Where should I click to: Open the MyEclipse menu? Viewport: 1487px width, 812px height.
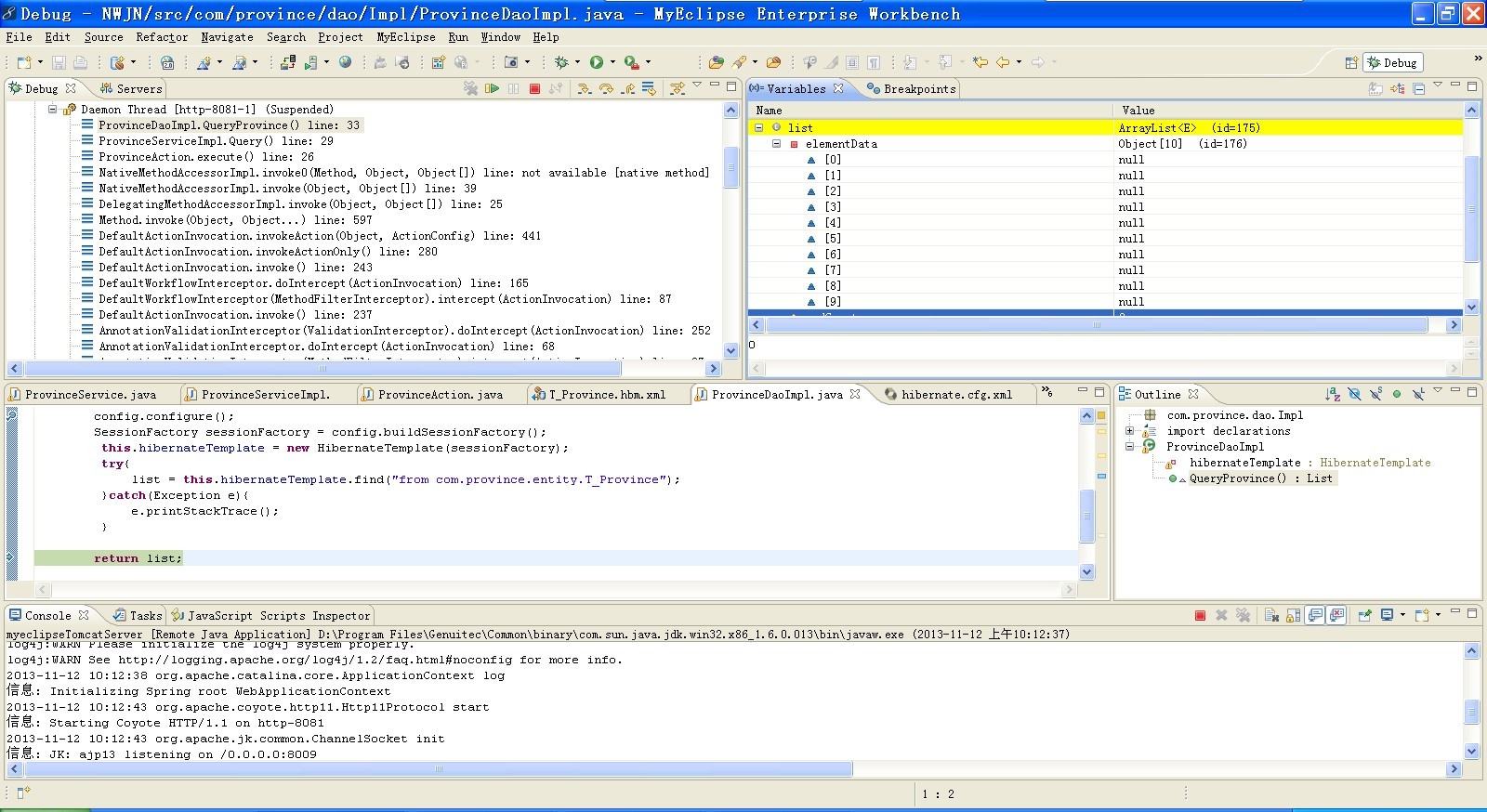[x=405, y=37]
